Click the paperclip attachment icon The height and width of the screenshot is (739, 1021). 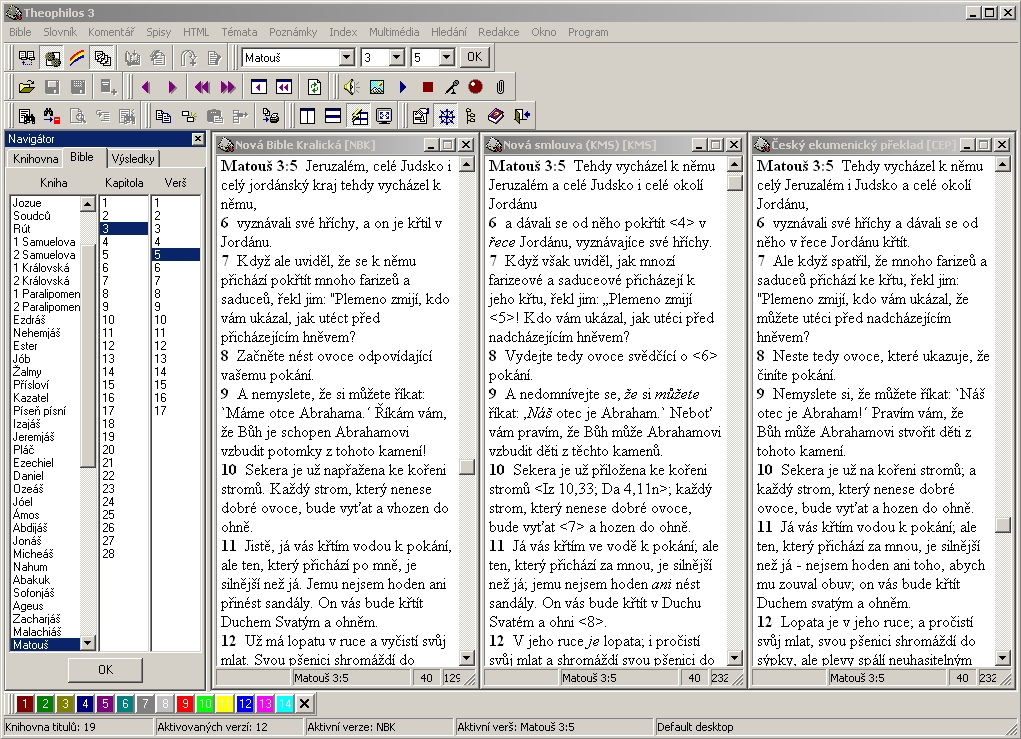[x=500, y=87]
